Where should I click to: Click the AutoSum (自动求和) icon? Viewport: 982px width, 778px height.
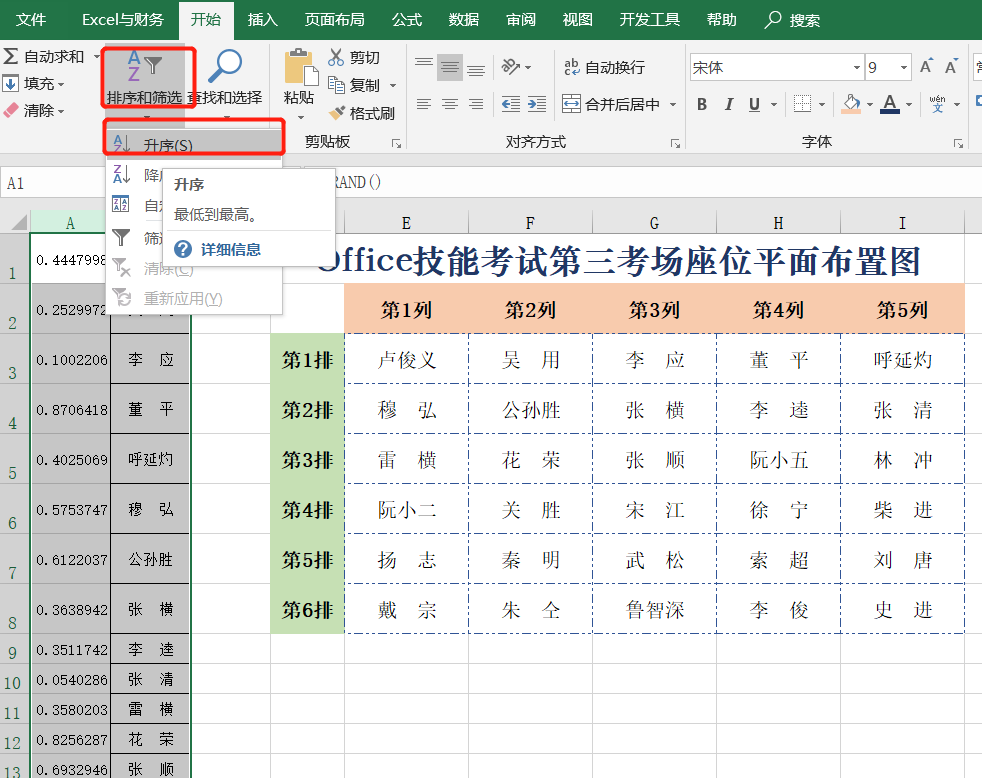click(11, 56)
